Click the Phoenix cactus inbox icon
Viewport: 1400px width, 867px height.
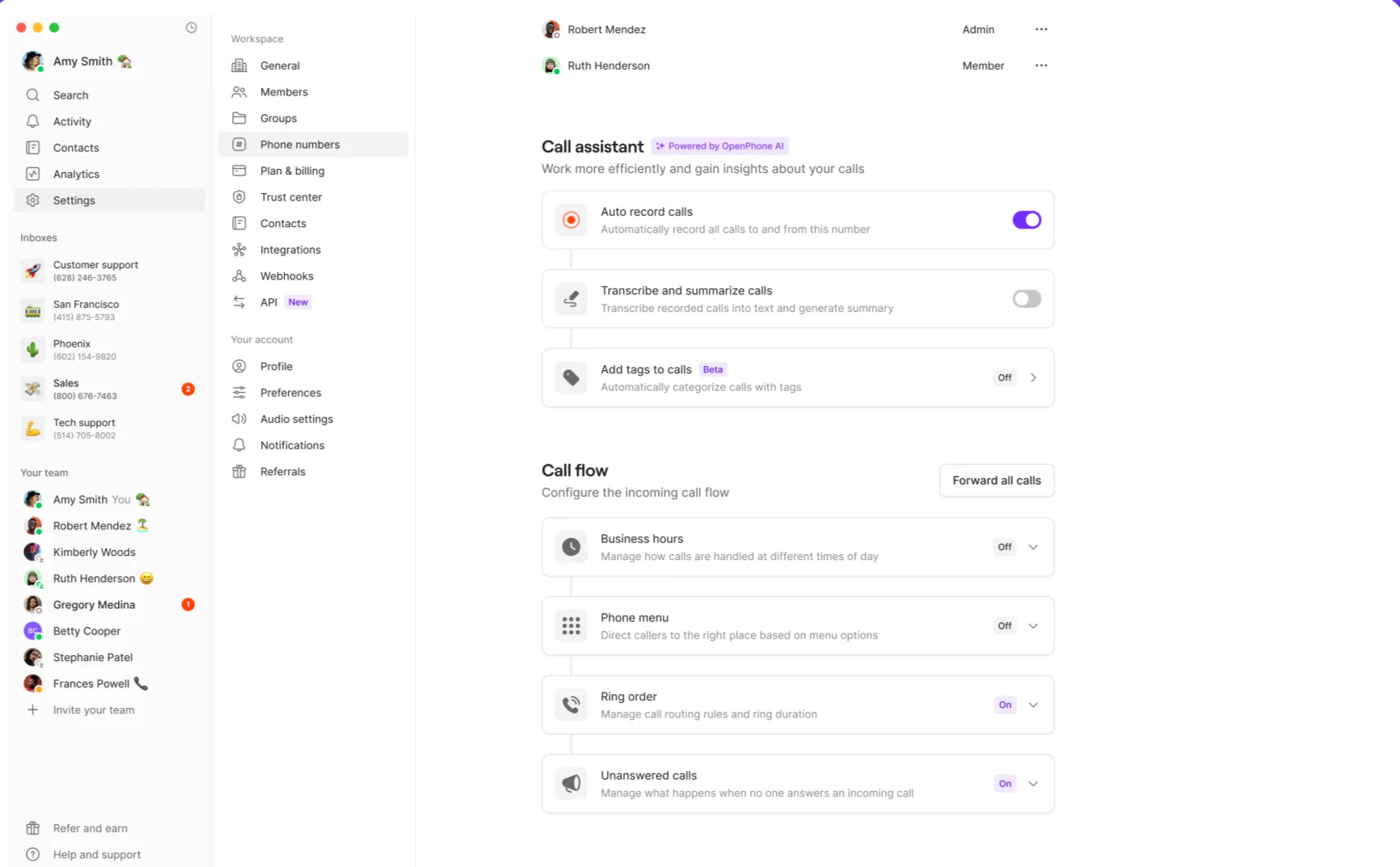tap(32, 350)
